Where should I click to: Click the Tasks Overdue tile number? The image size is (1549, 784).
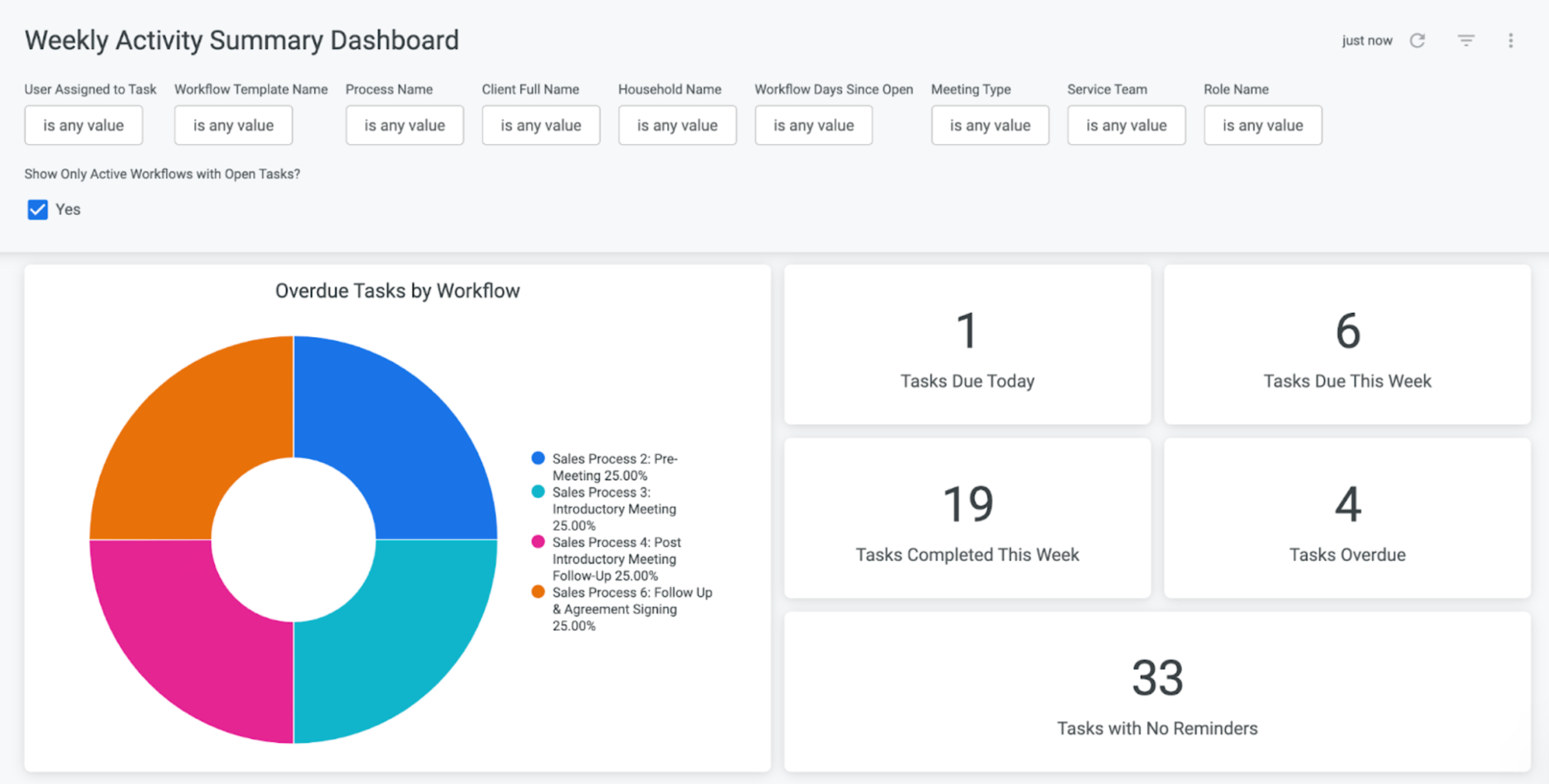point(1347,504)
